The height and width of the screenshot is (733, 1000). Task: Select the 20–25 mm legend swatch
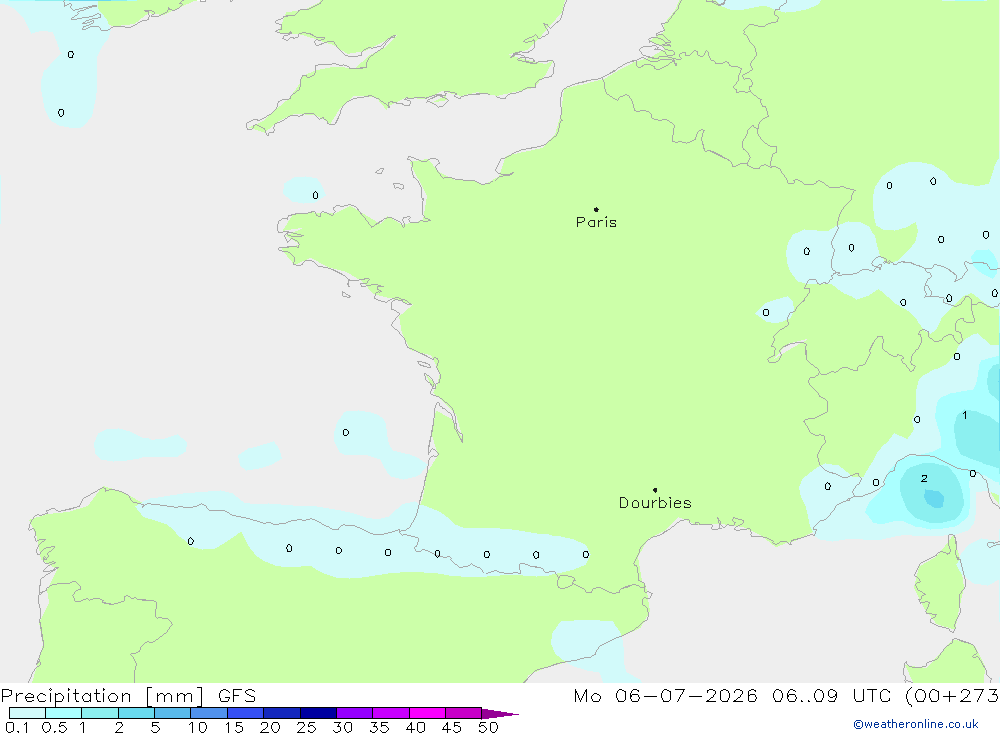coord(282,713)
